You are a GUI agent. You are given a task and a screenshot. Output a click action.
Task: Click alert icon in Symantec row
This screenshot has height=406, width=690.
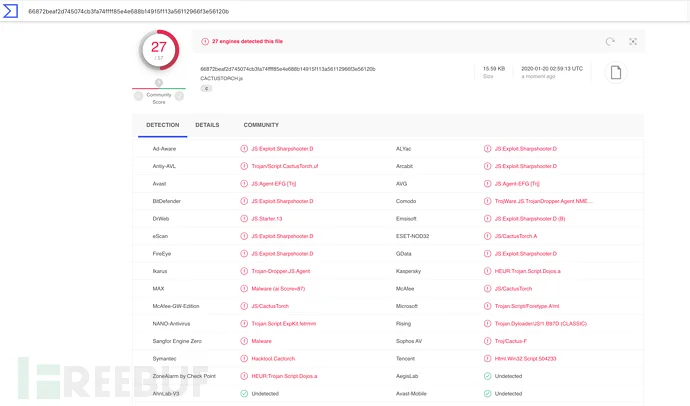coord(244,358)
